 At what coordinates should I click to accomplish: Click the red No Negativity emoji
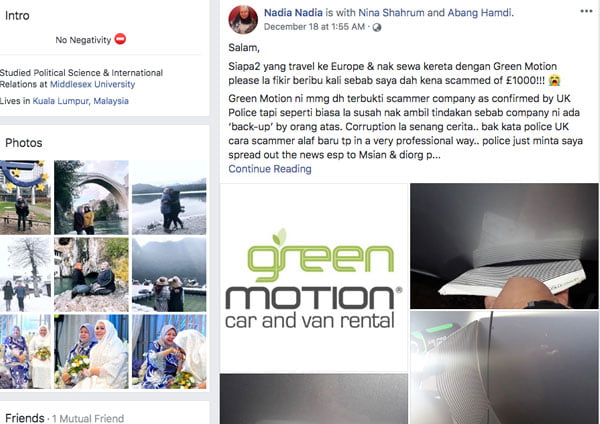pos(120,39)
